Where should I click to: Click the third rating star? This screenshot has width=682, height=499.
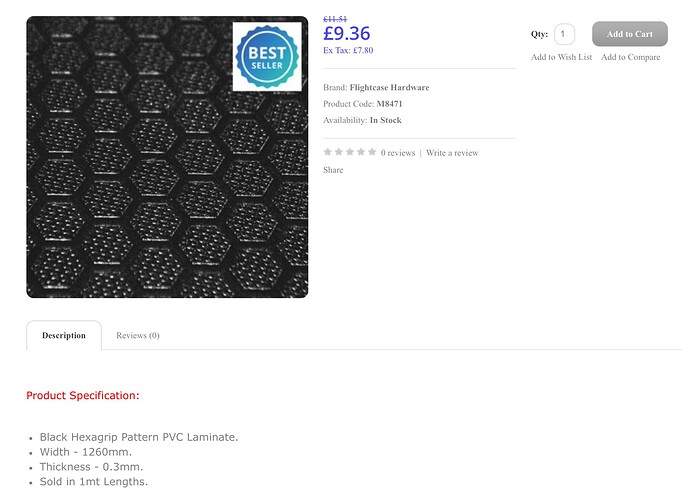(350, 152)
